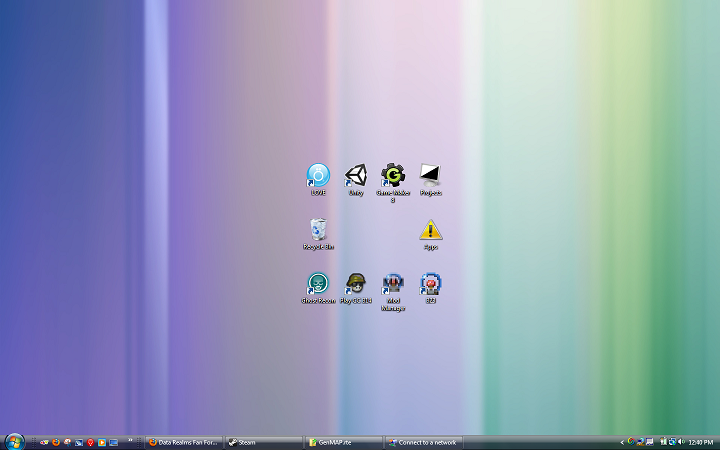Click the B23 desktop shortcut

tap(430, 285)
